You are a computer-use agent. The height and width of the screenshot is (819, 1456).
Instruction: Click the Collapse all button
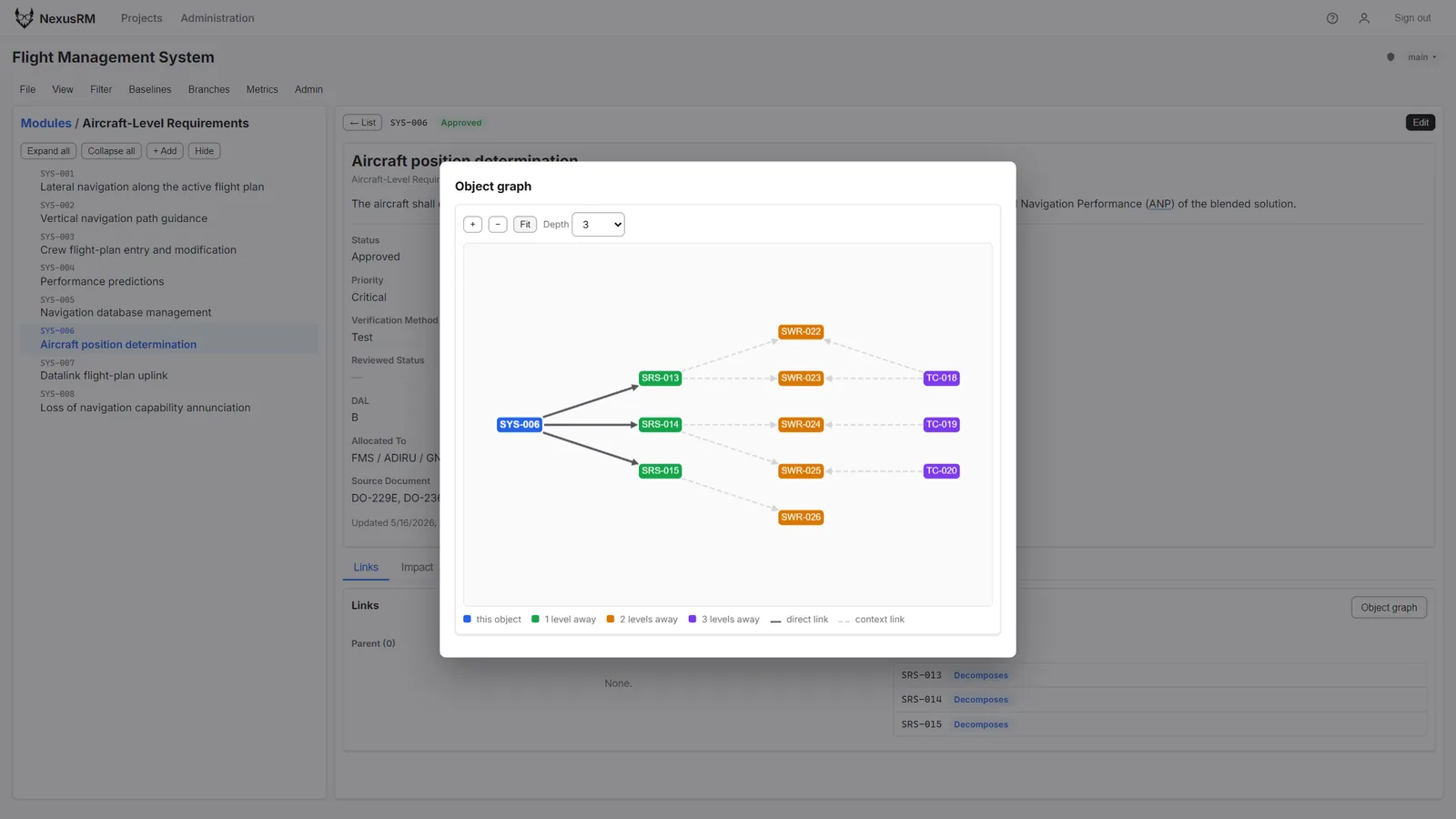coord(111,151)
